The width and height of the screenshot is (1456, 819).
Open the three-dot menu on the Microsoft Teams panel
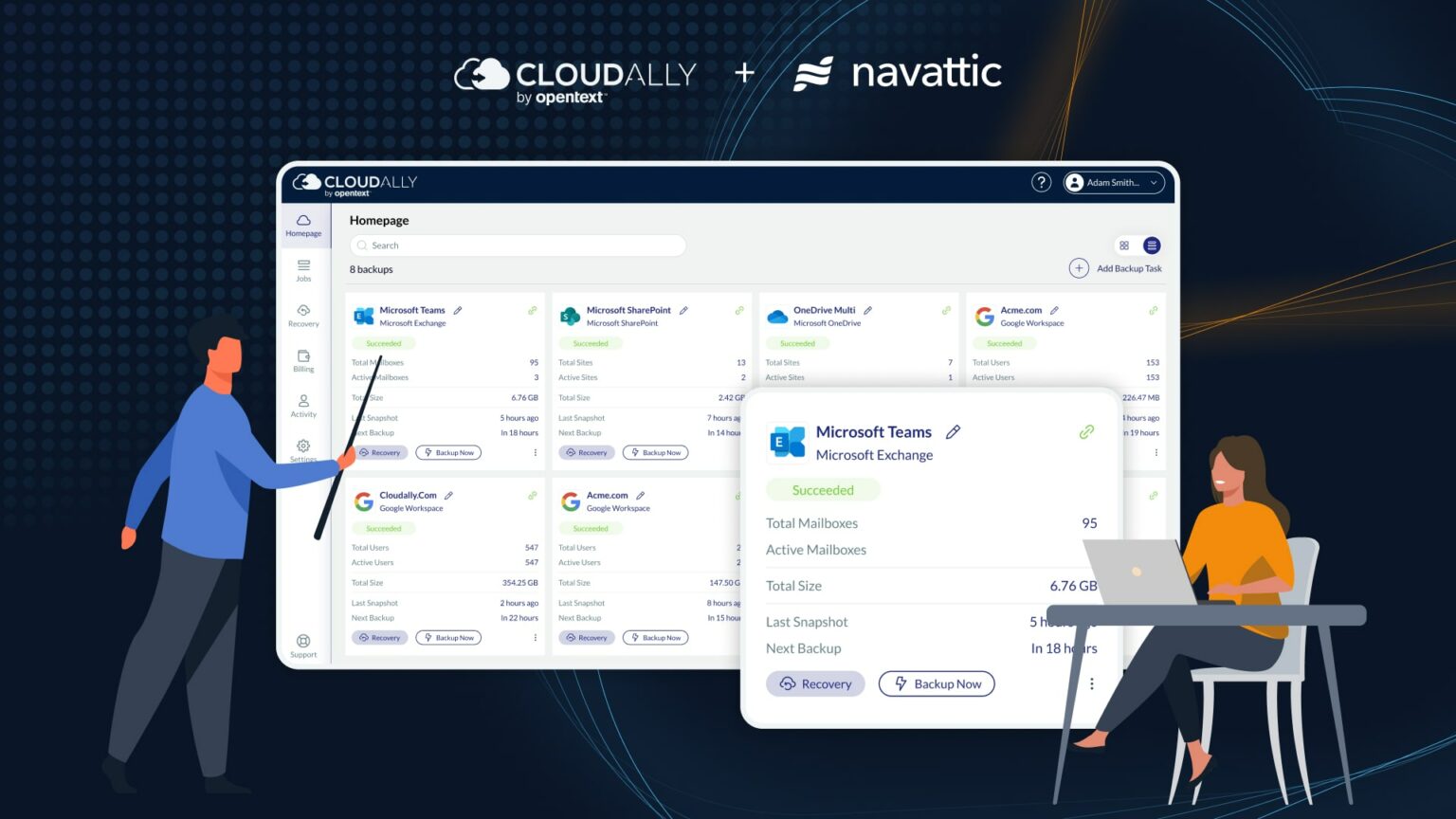1091,682
